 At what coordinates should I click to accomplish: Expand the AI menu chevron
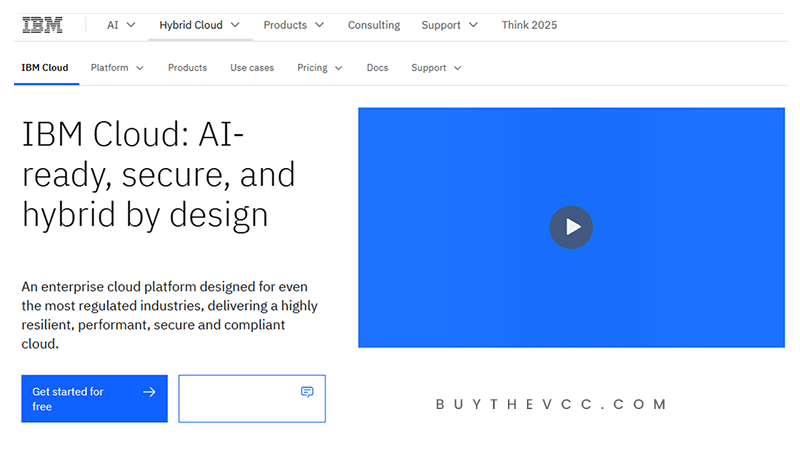pos(131,25)
